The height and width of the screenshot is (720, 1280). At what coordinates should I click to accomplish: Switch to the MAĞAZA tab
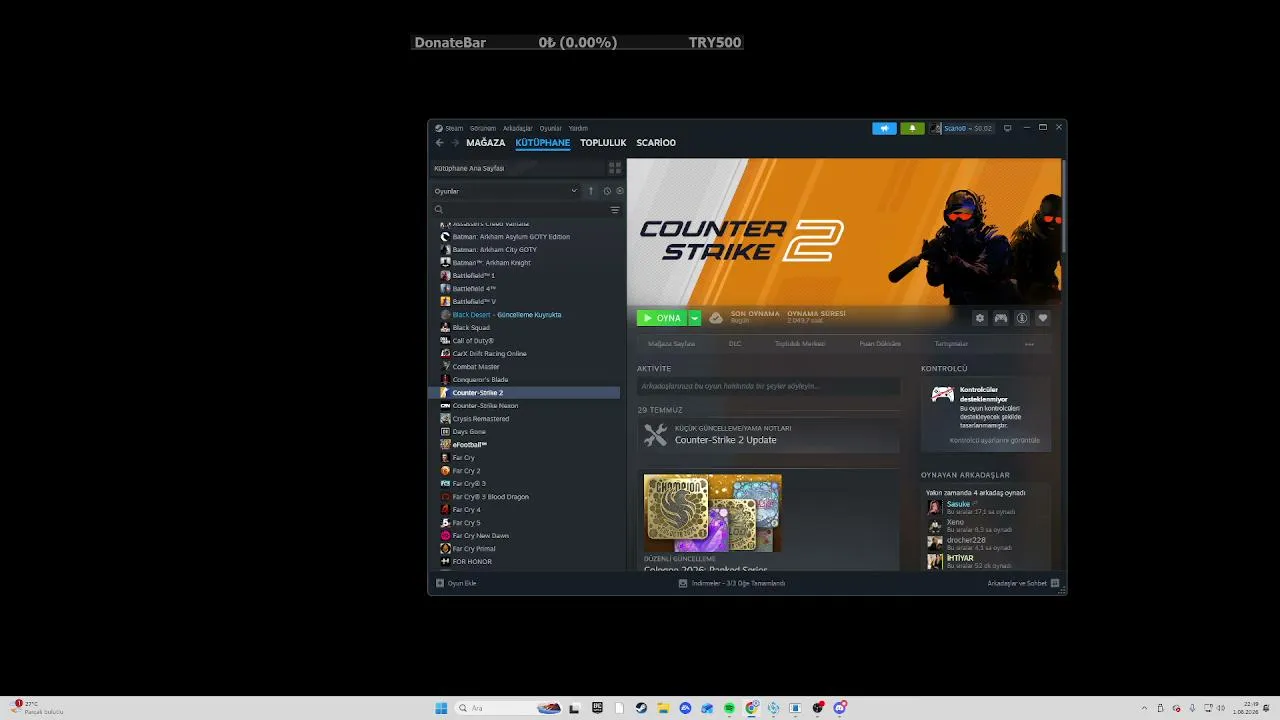point(486,143)
